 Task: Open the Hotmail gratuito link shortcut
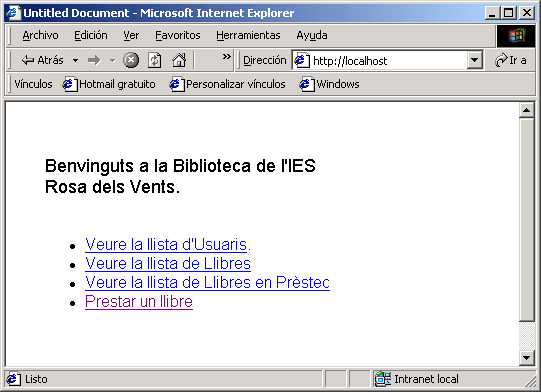pyautogui.click(x=109, y=84)
